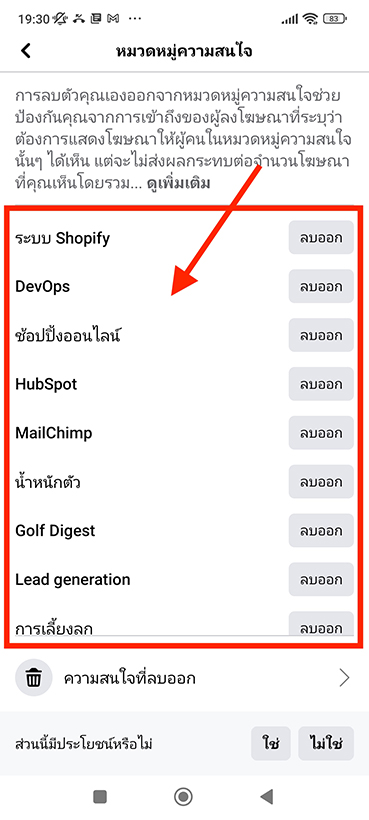
Task: Tap the trash can icon for removed interests
Action: [34, 678]
